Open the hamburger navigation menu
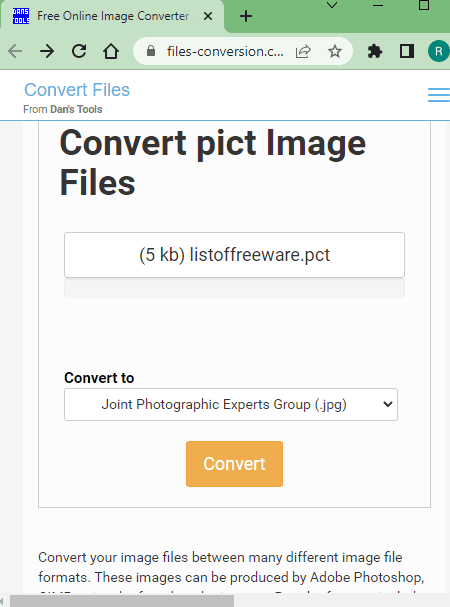The width and height of the screenshot is (450, 607). coord(439,95)
